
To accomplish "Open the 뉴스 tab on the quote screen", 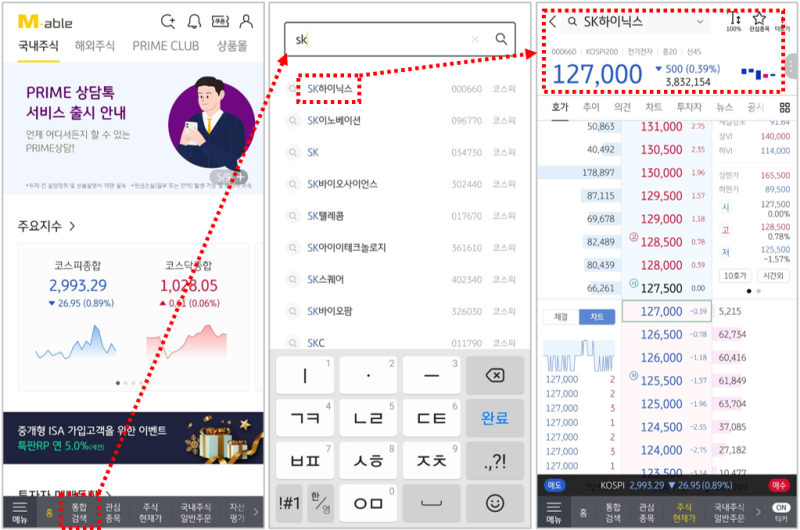I will tap(724, 107).
